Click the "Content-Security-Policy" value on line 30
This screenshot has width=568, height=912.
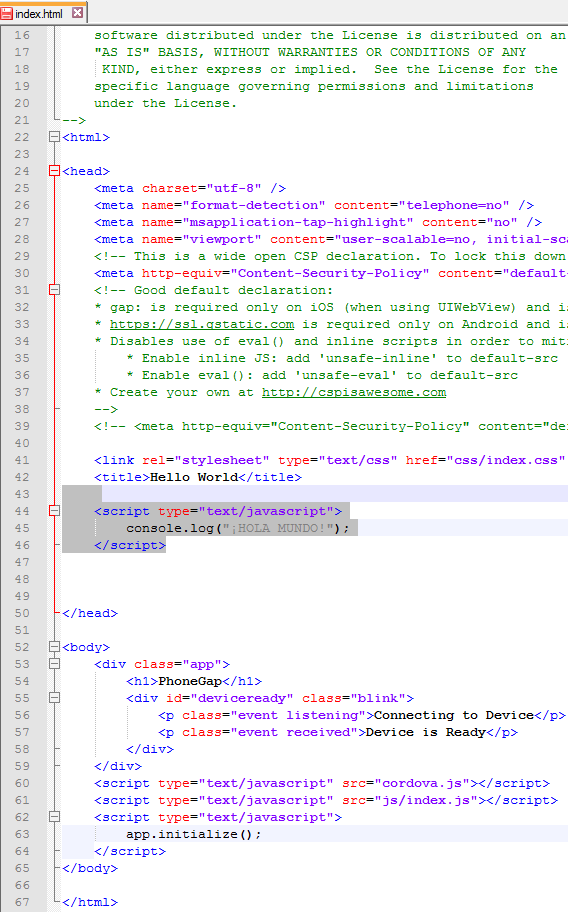pyautogui.click(x=330, y=273)
